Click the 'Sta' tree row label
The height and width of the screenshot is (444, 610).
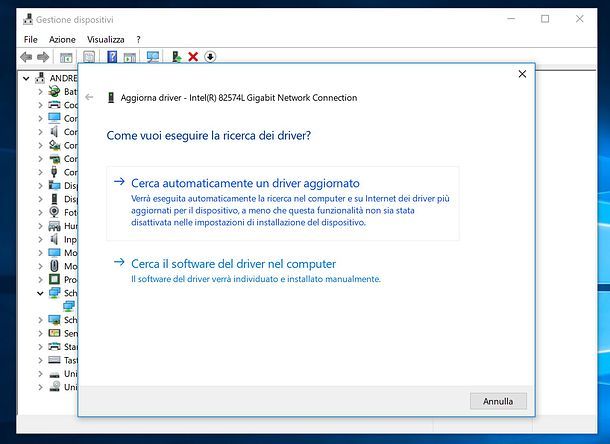pos(71,347)
